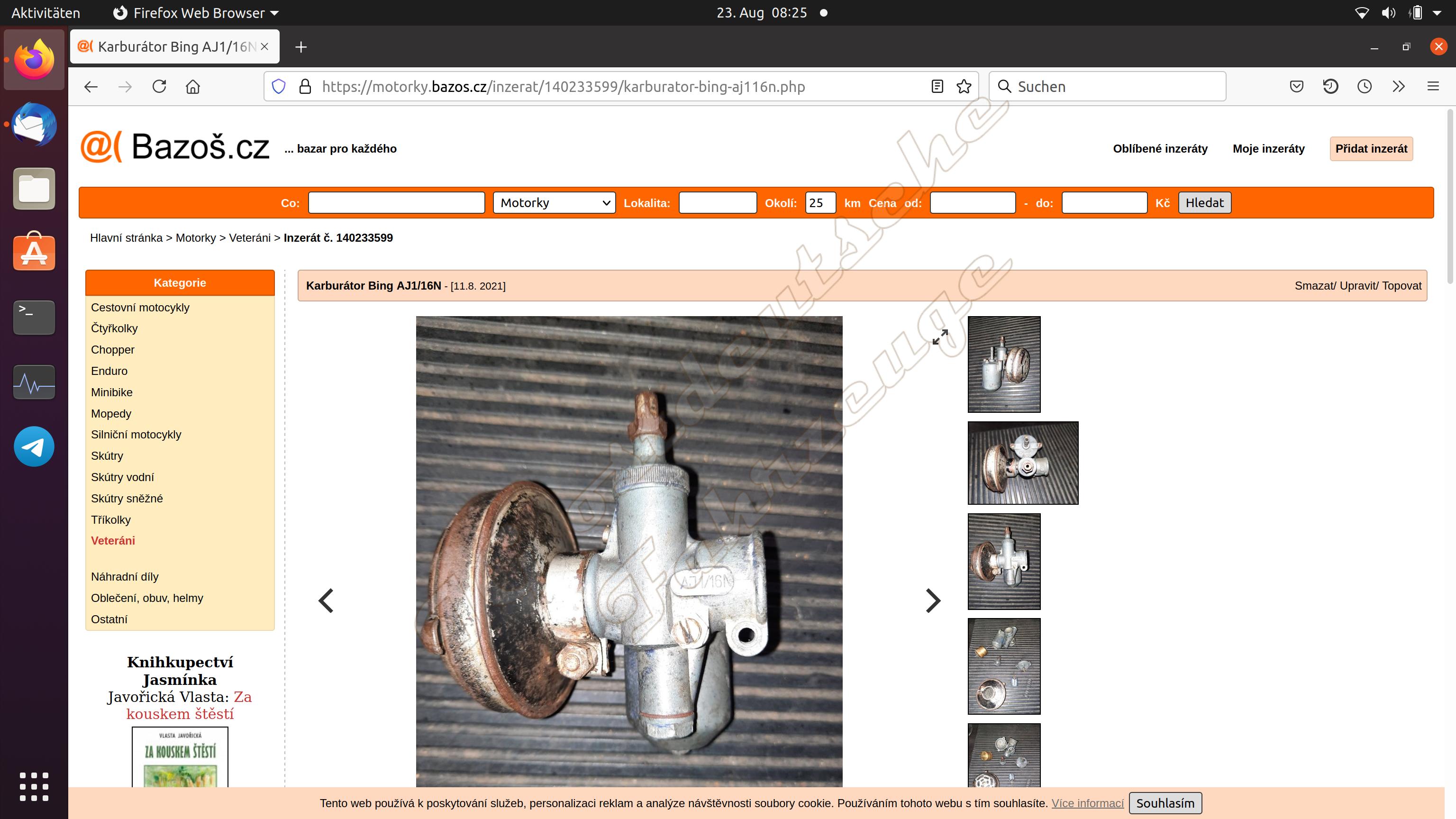Open Za kouskem štěstí book ad link
This screenshot has width=1456, height=819.
click(x=190, y=705)
